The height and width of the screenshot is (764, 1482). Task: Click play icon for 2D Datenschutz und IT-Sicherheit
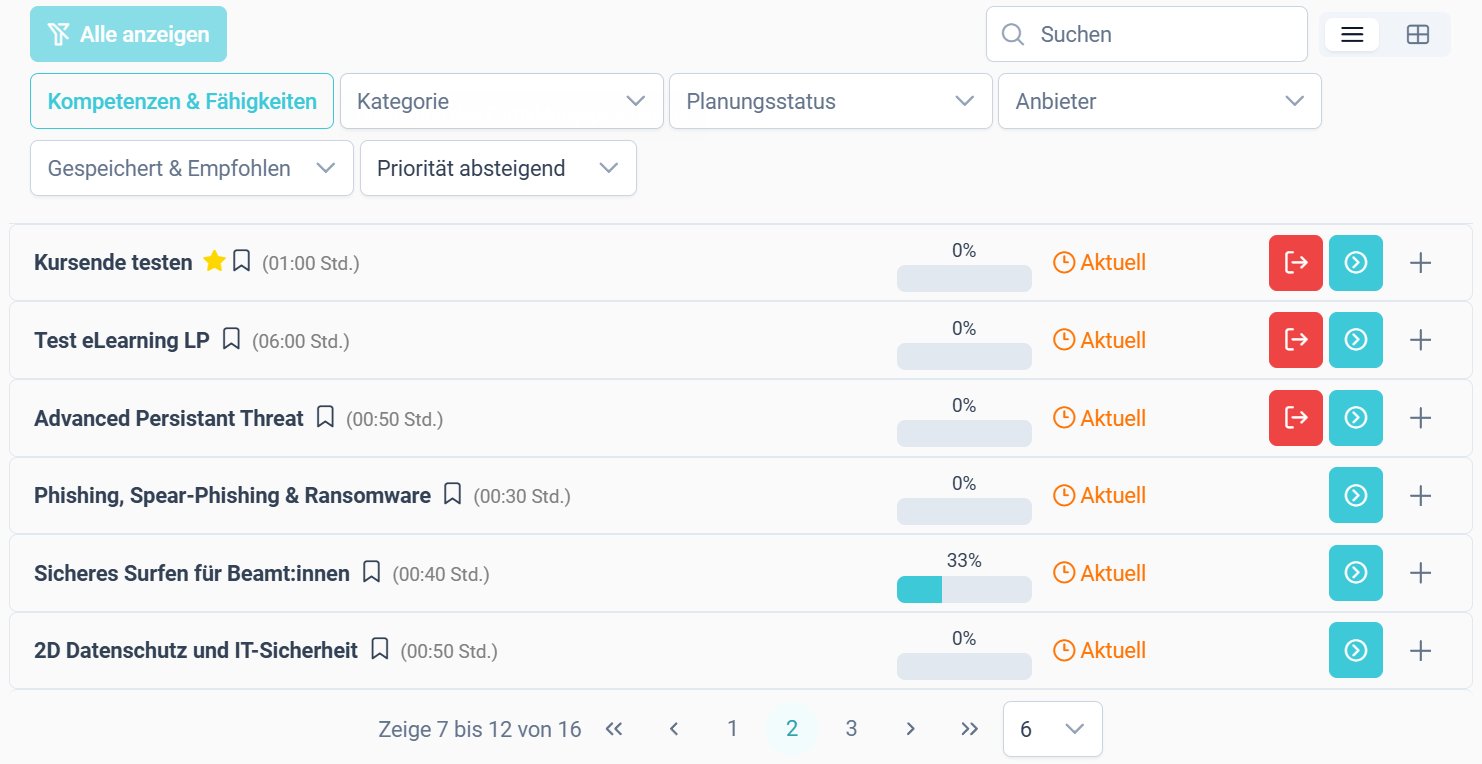pos(1355,650)
